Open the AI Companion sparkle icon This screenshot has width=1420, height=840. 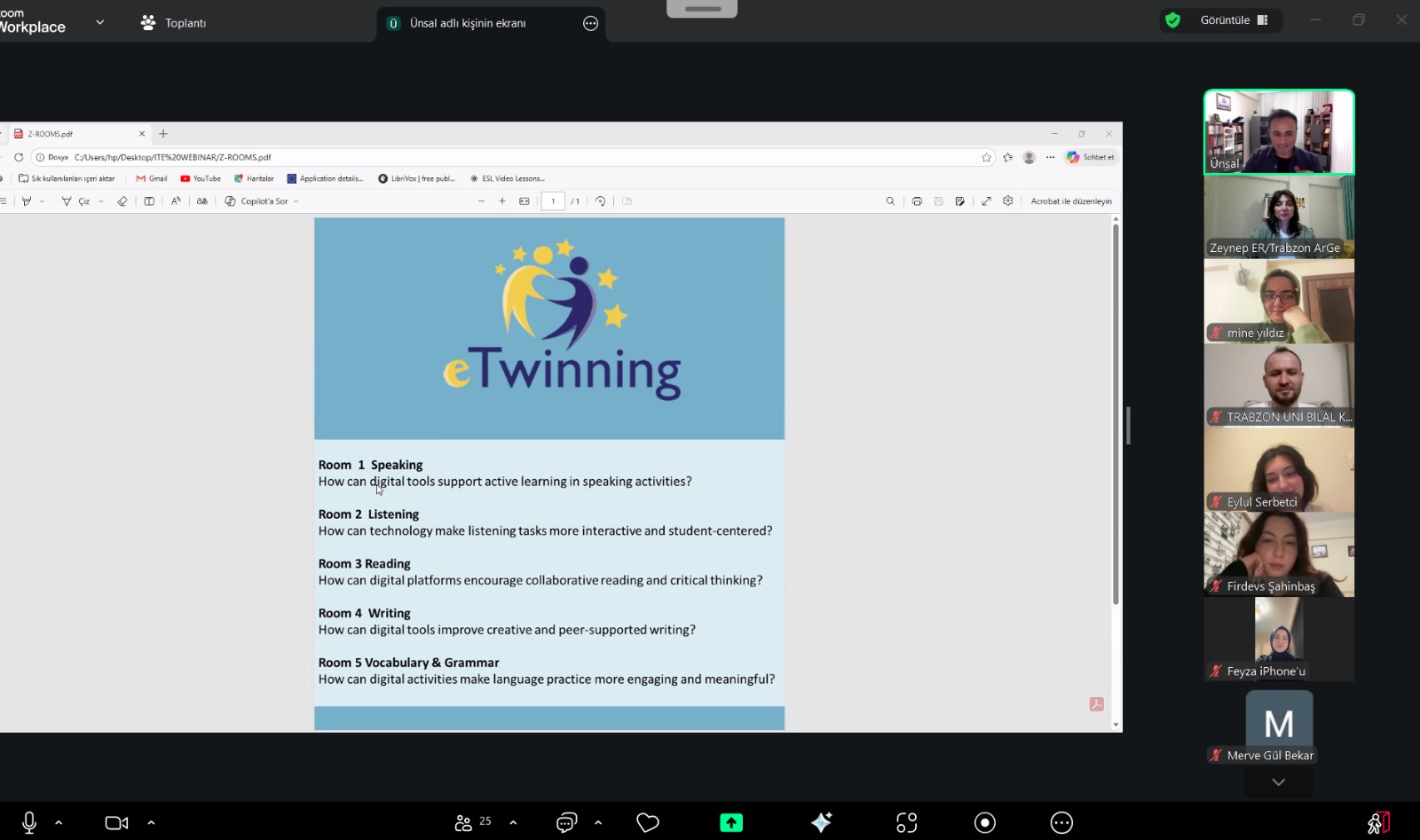point(821,823)
